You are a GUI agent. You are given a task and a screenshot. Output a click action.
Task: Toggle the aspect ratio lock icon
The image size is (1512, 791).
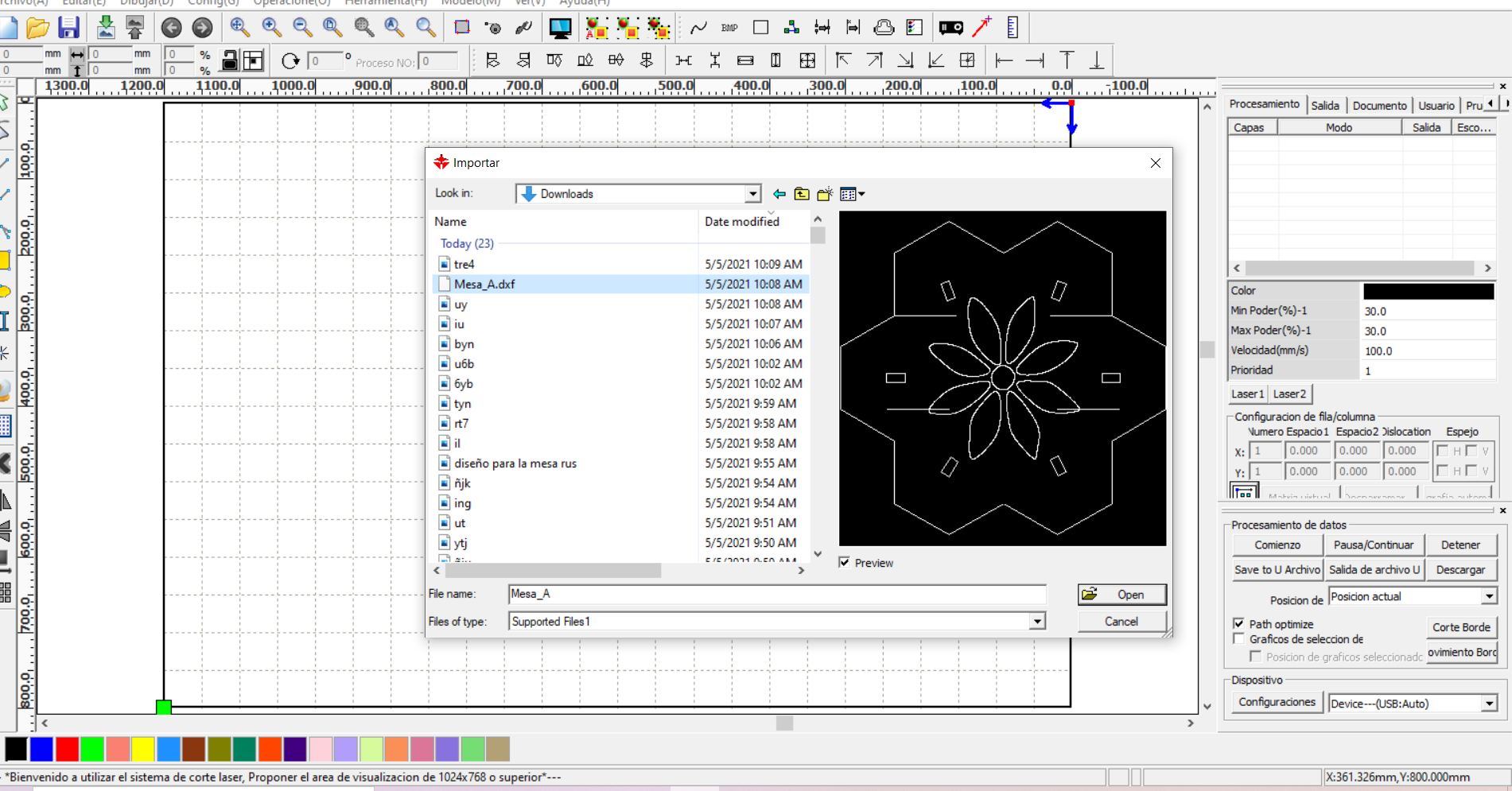(229, 60)
